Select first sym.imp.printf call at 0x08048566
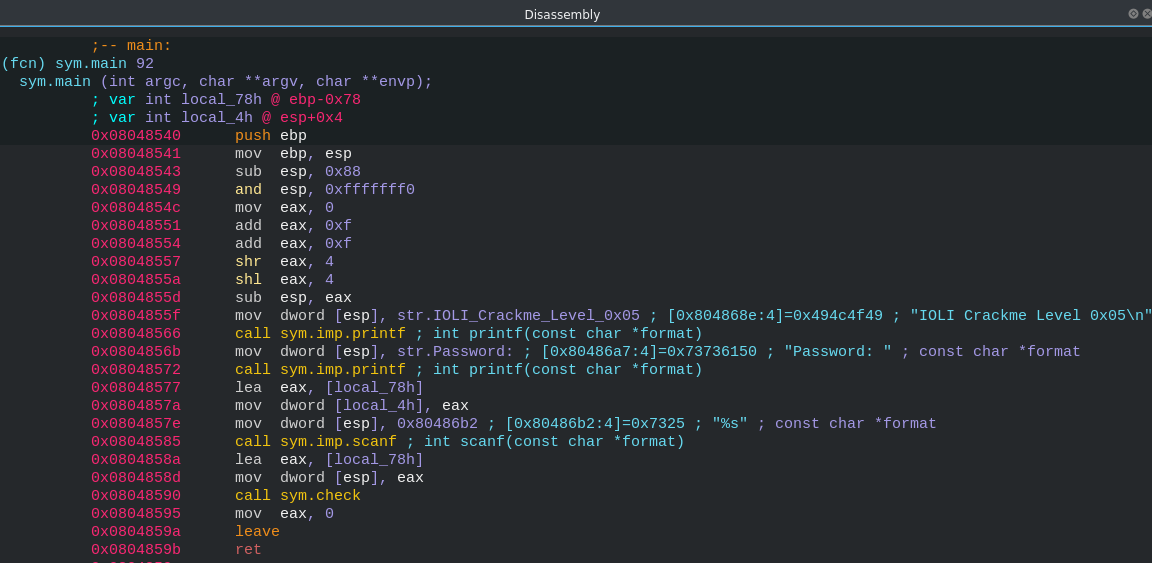The width and height of the screenshot is (1152, 563). tap(320, 334)
